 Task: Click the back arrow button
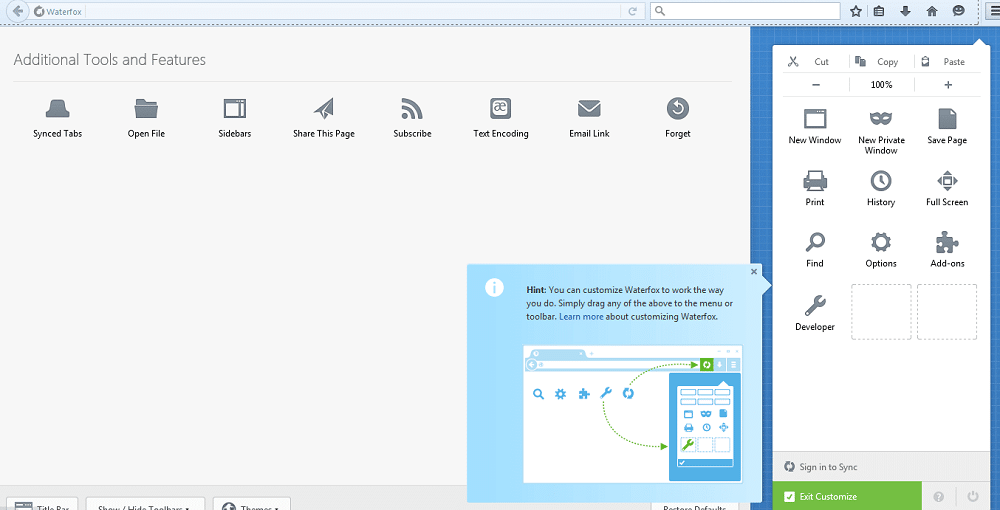point(17,11)
